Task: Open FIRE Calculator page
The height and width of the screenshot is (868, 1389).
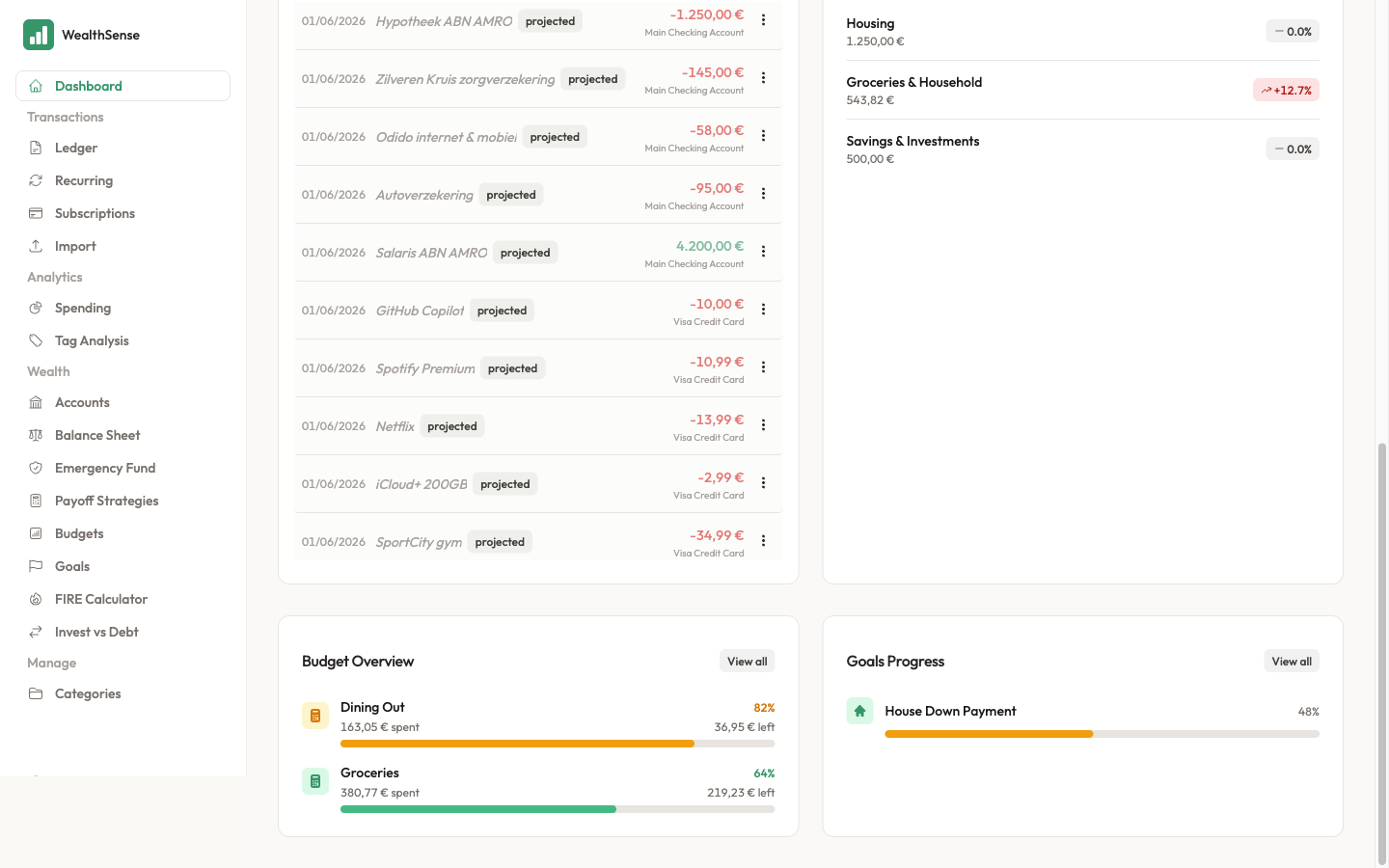Action: pyautogui.click(x=123, y=599)
